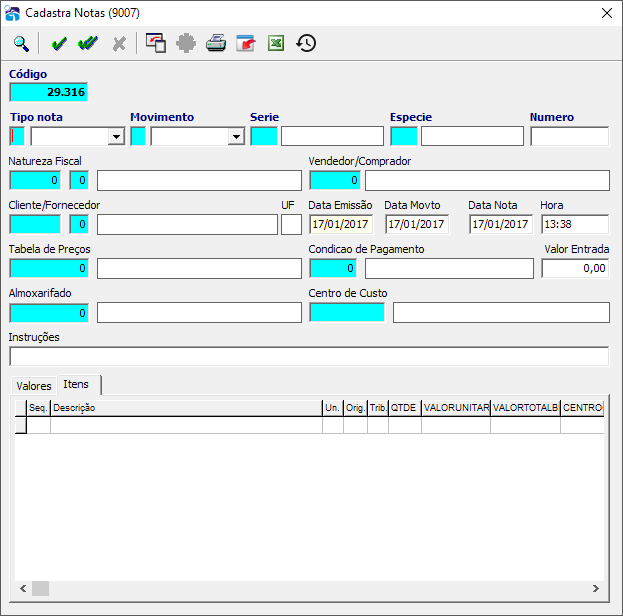
Task: Click the Condicao de Pagamento cyan field
Action: point(333,268)
